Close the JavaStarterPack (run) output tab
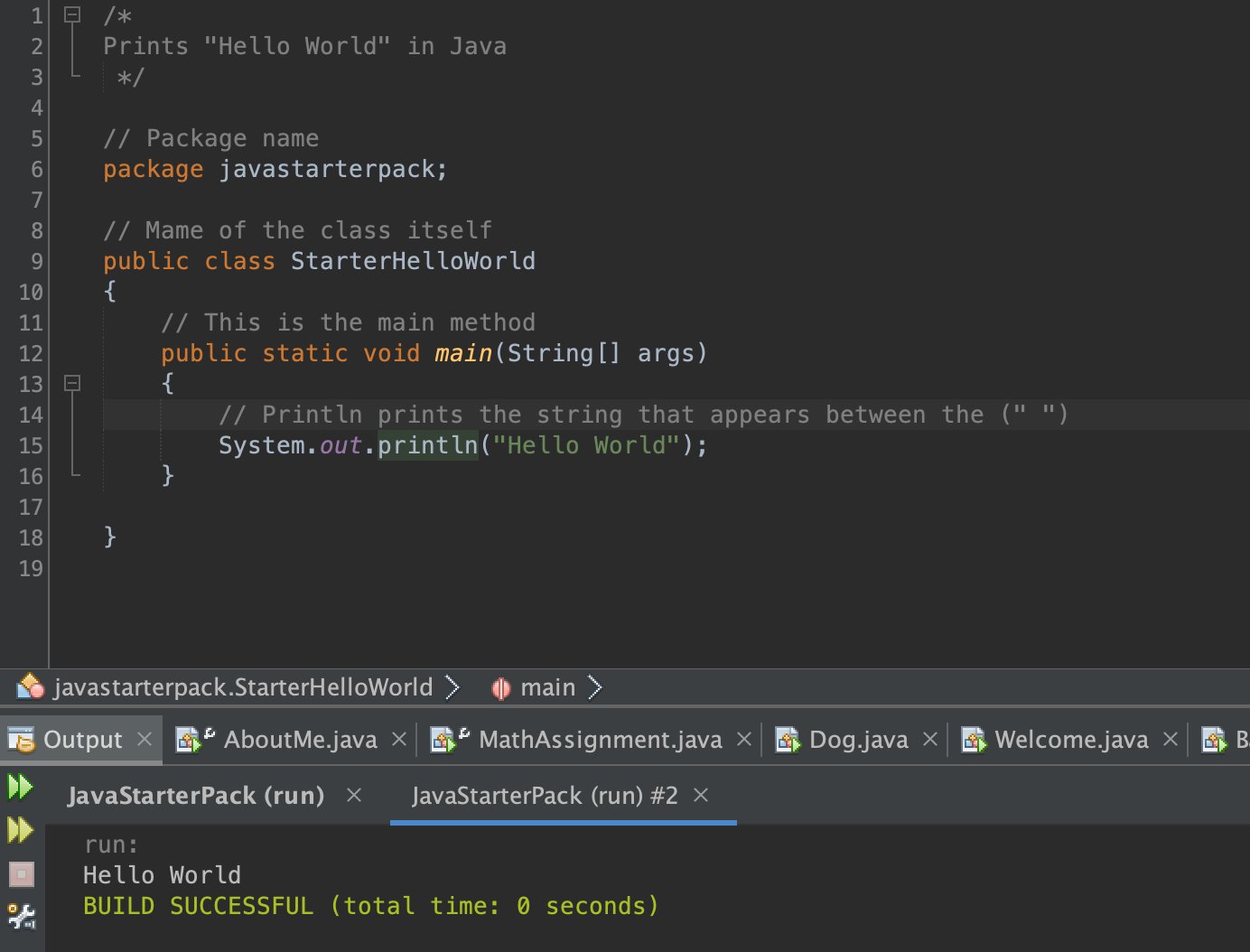The image size is (1250, 952). click(x=354, y=795)
